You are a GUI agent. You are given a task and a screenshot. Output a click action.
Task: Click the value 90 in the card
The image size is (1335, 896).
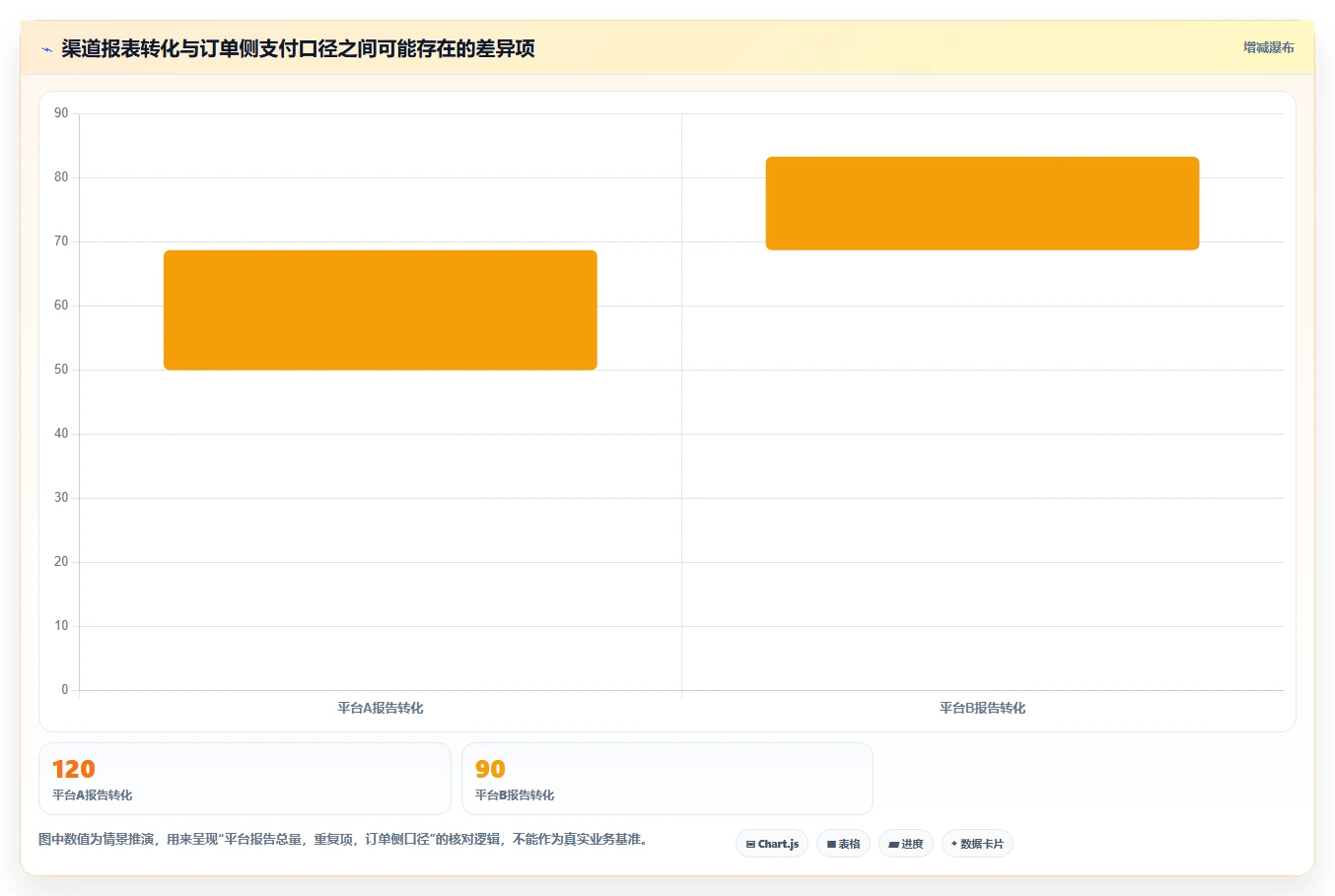point(490,769)
